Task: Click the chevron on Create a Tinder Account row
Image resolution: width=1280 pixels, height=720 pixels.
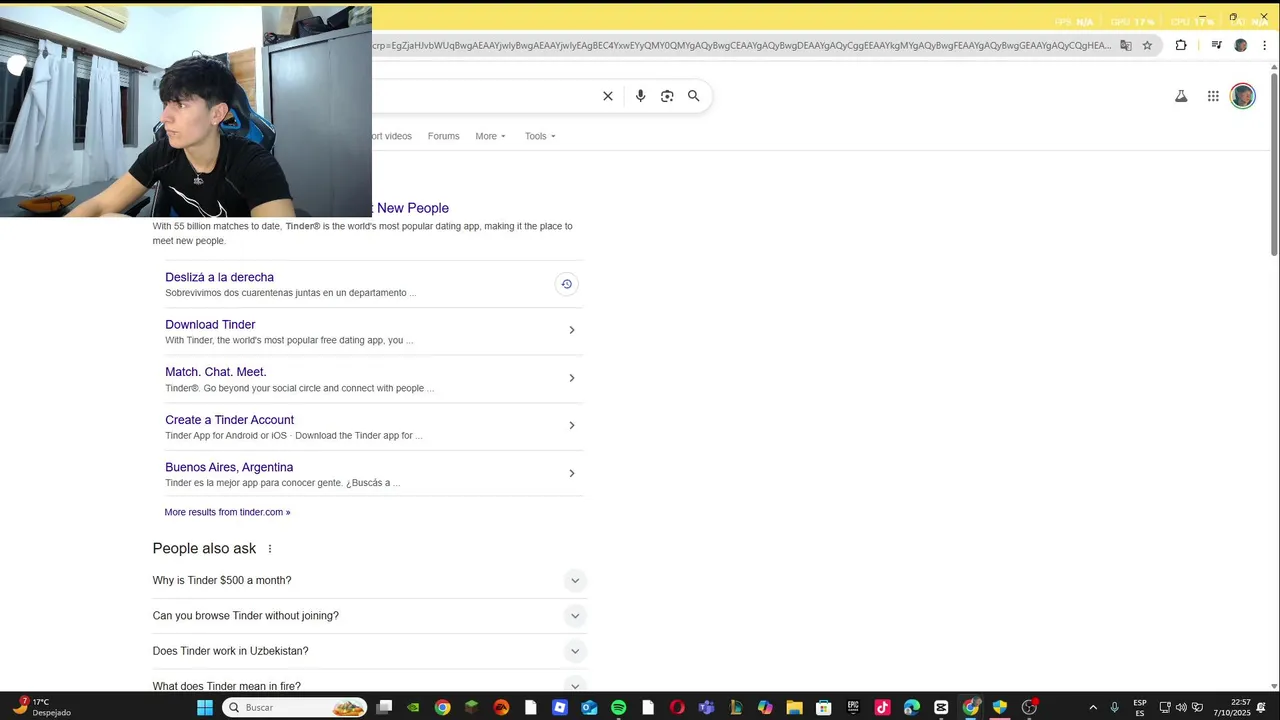Action: click(571, 425)
